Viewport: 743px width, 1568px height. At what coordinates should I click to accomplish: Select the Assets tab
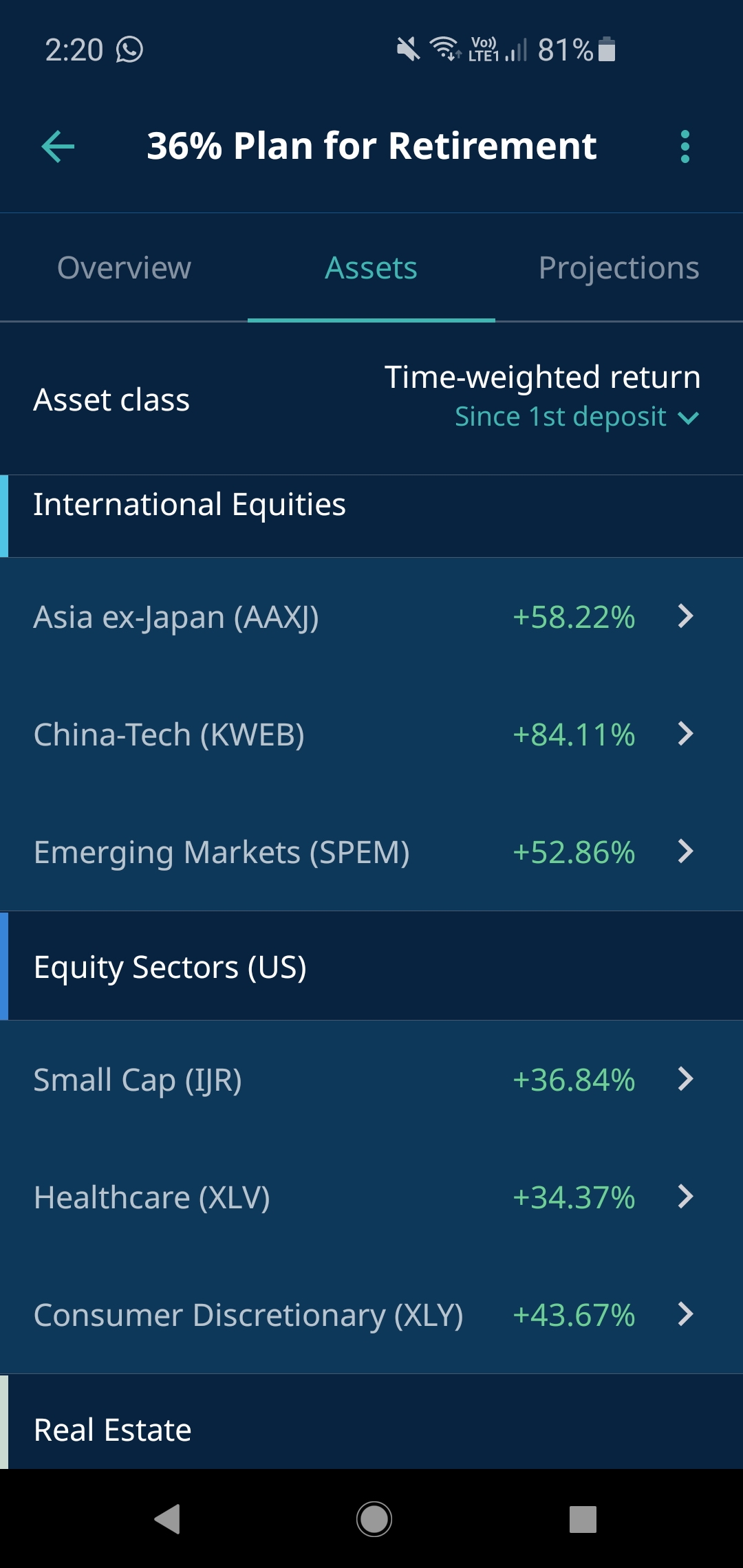pyautogui.click(x=371, y=268)
